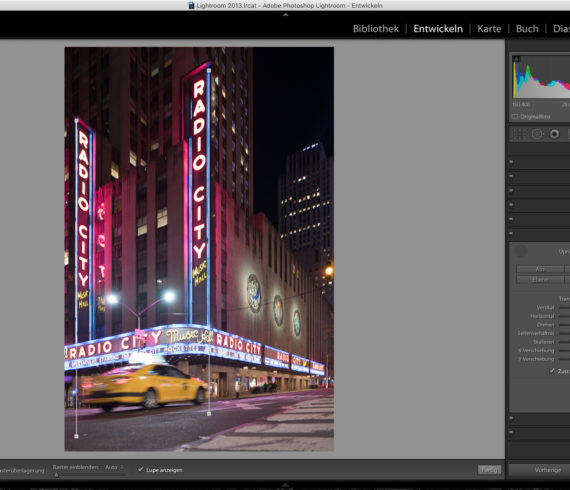Click the Upright guide tool icon
Image resolution: width=570 pixels, height=490 pixels.
[521, 251]
